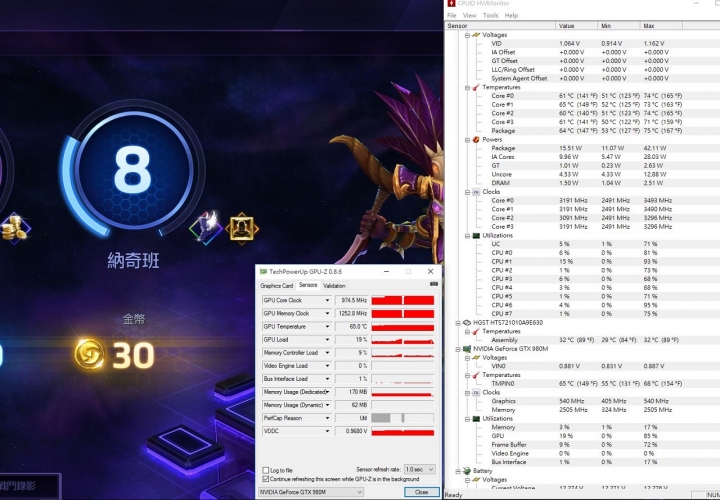Viewport: 720px width, 500px height.
Task: Click the Voltages lightning icon under HWMonitor CPU
Action: click(x=476, y=35)
